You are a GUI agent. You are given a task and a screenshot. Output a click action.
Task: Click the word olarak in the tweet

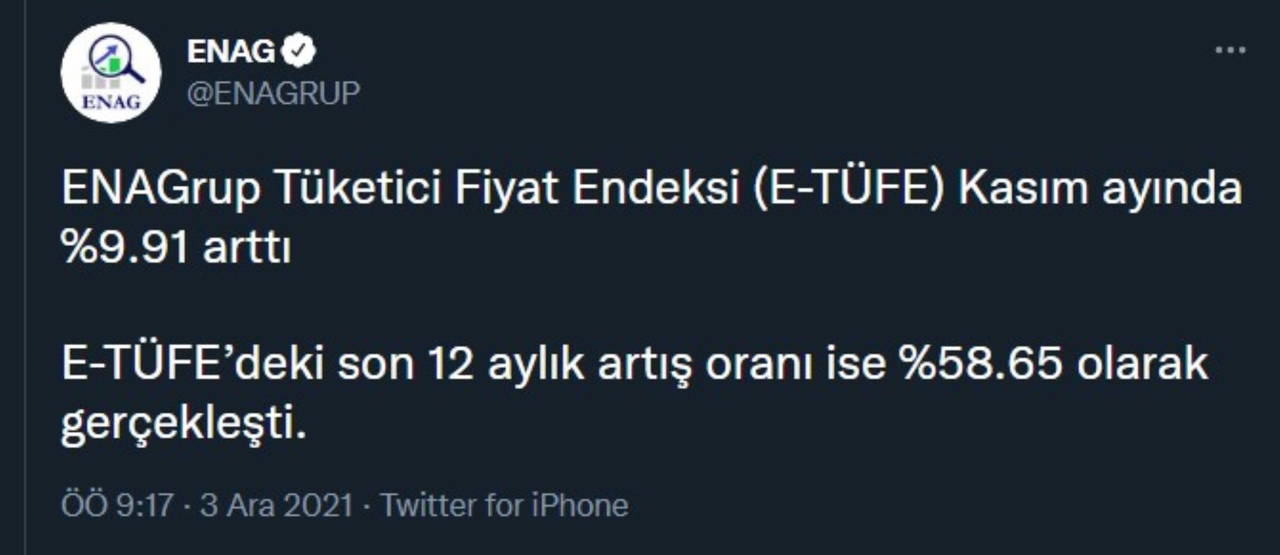(x=1142, y=366)
